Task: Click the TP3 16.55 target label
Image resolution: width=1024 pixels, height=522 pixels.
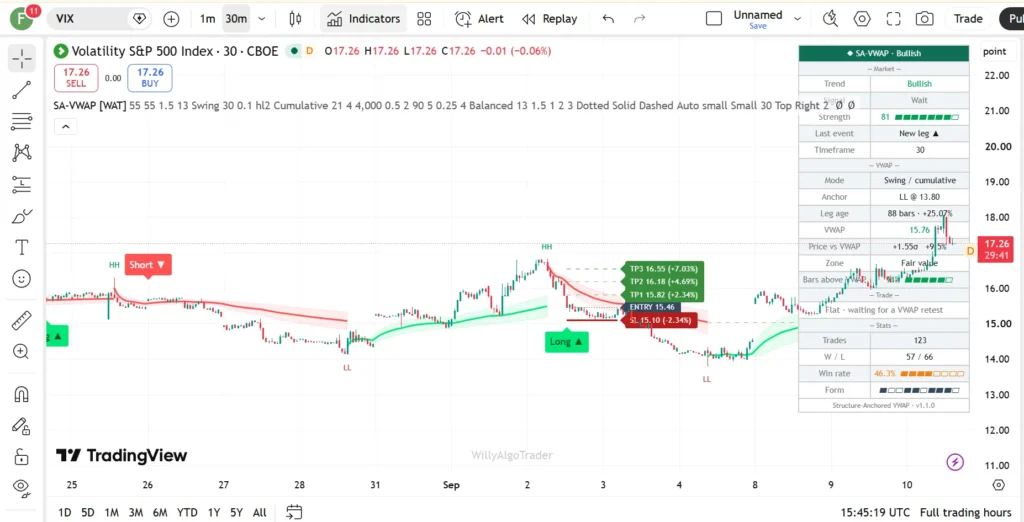Action: coord(663,269)
